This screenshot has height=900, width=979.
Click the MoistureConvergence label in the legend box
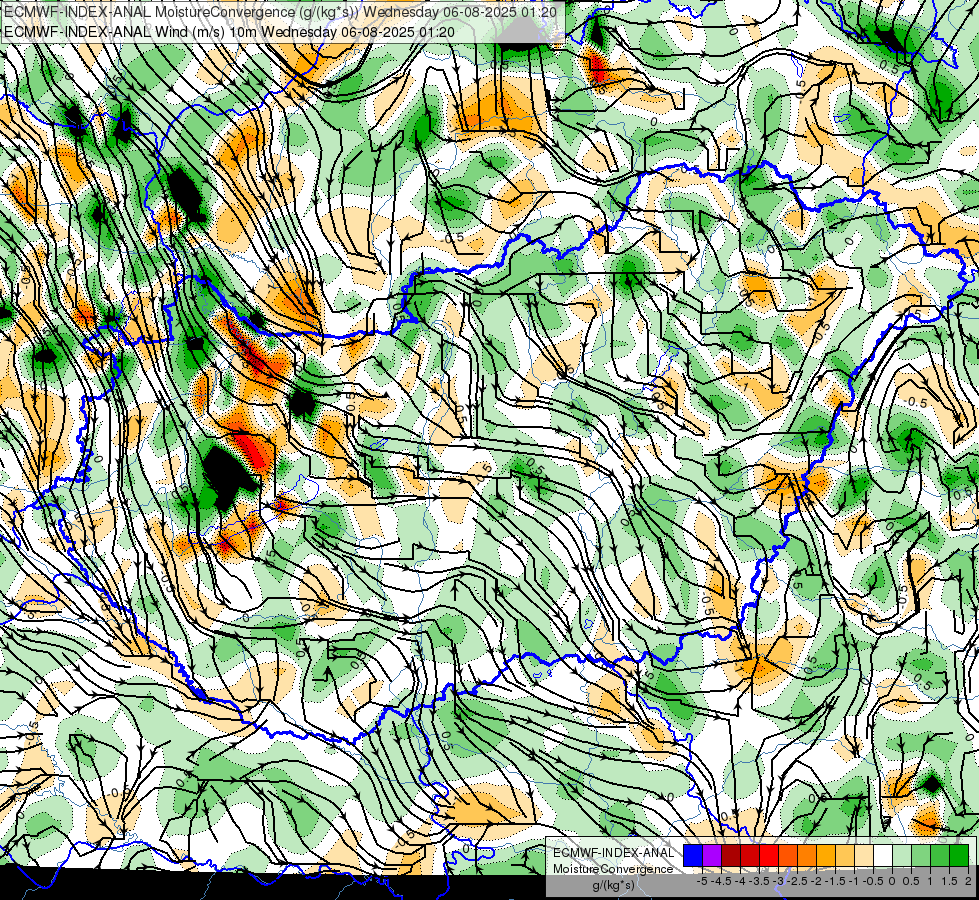coord(613,869)
